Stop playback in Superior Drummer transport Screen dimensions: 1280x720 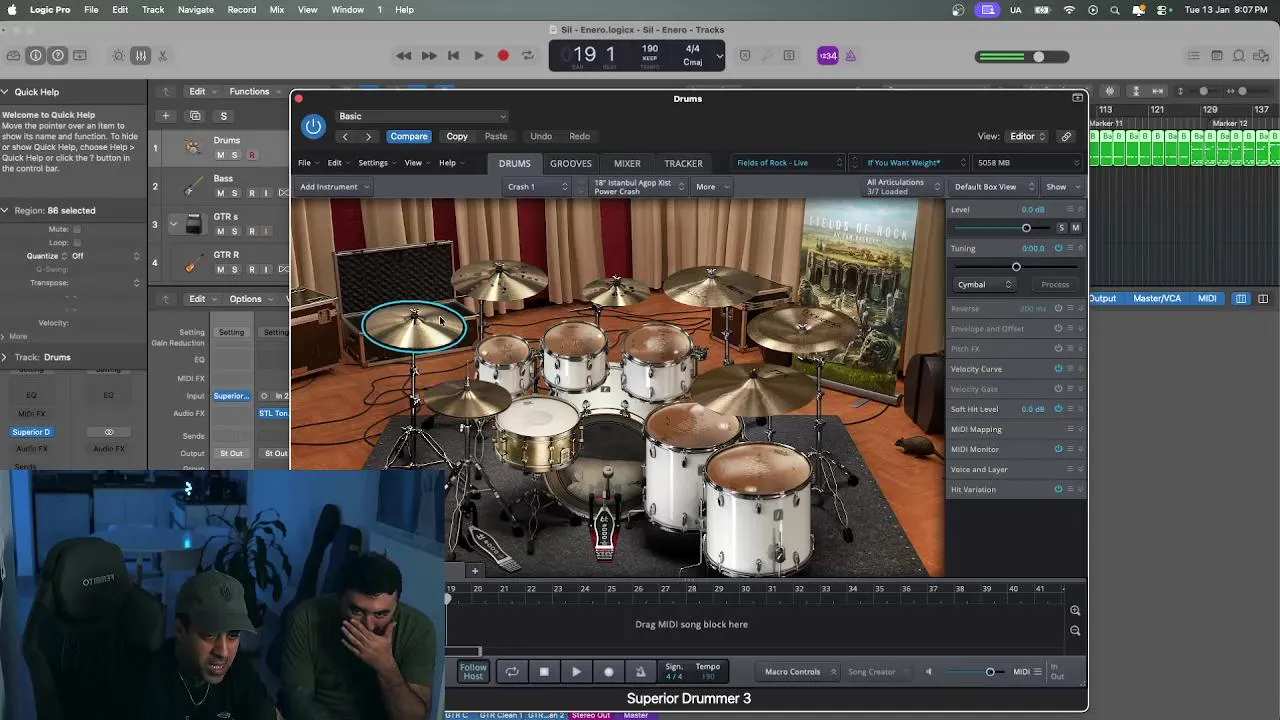tap(544, 672)
